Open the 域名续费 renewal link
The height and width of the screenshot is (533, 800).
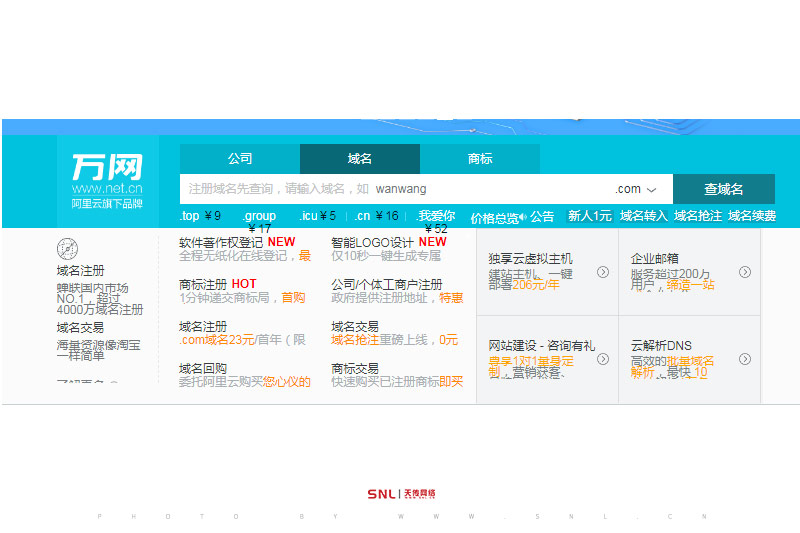[x=752, y=216]
